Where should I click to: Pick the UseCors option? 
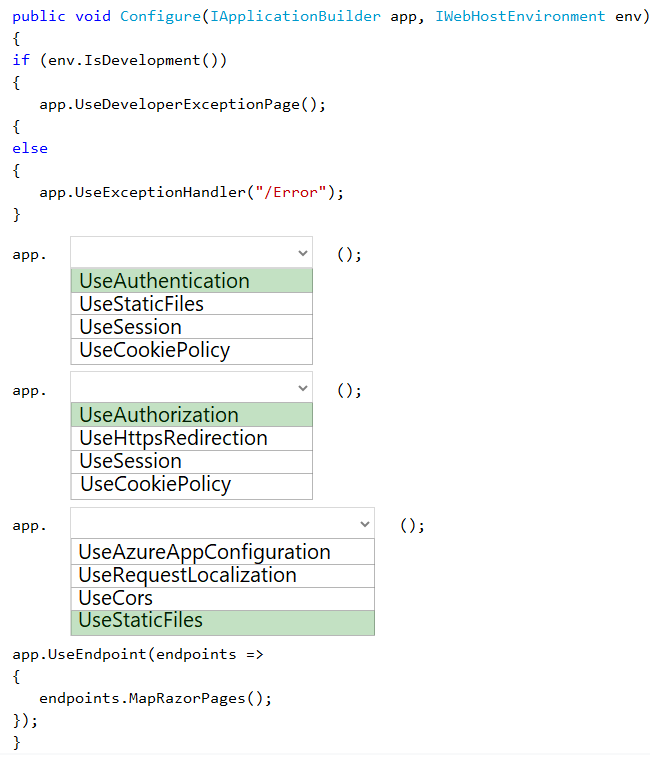pyautogui.click(x=223, y=599)
